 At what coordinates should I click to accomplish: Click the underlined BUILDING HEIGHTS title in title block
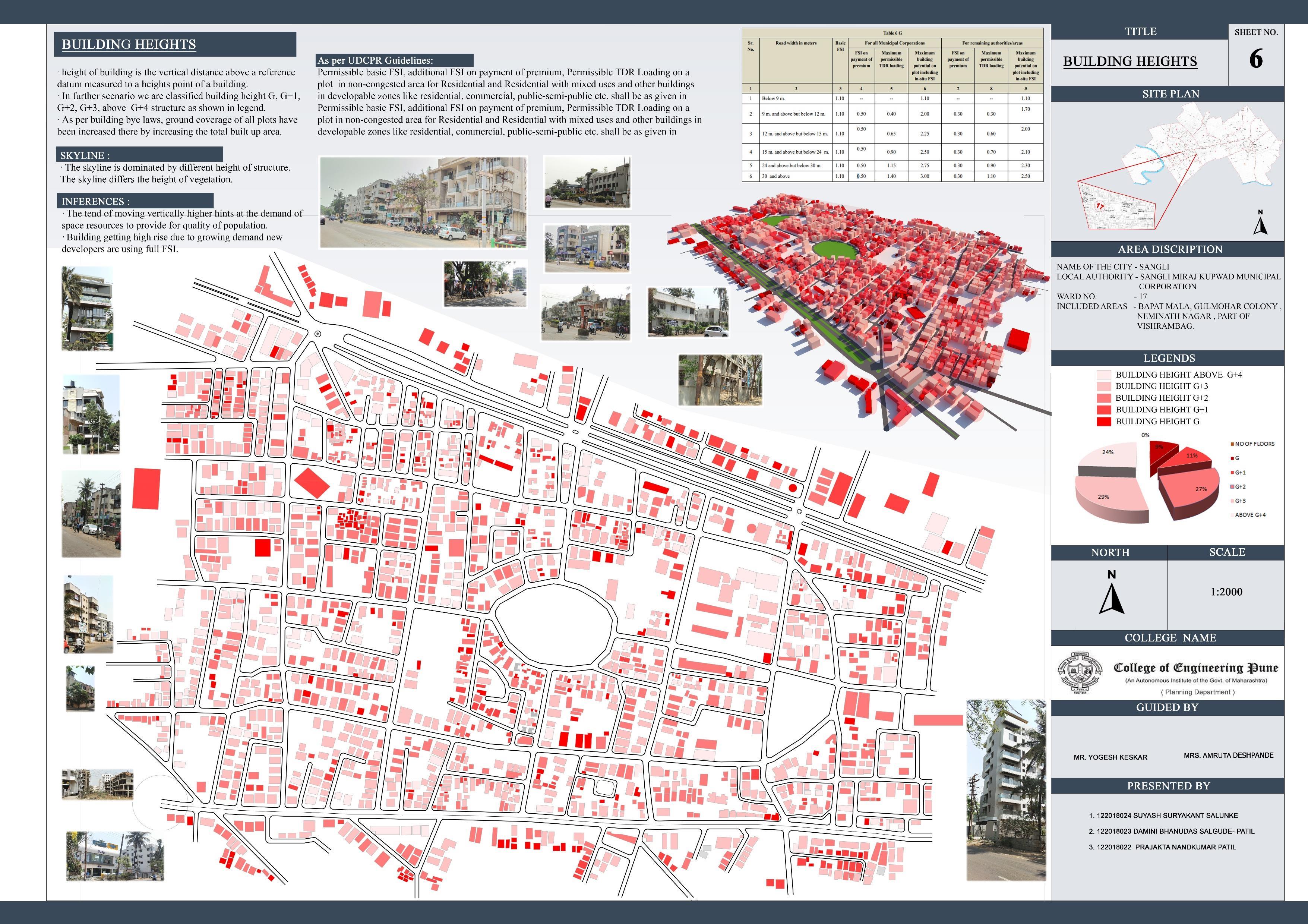(x=1130, y=62)
